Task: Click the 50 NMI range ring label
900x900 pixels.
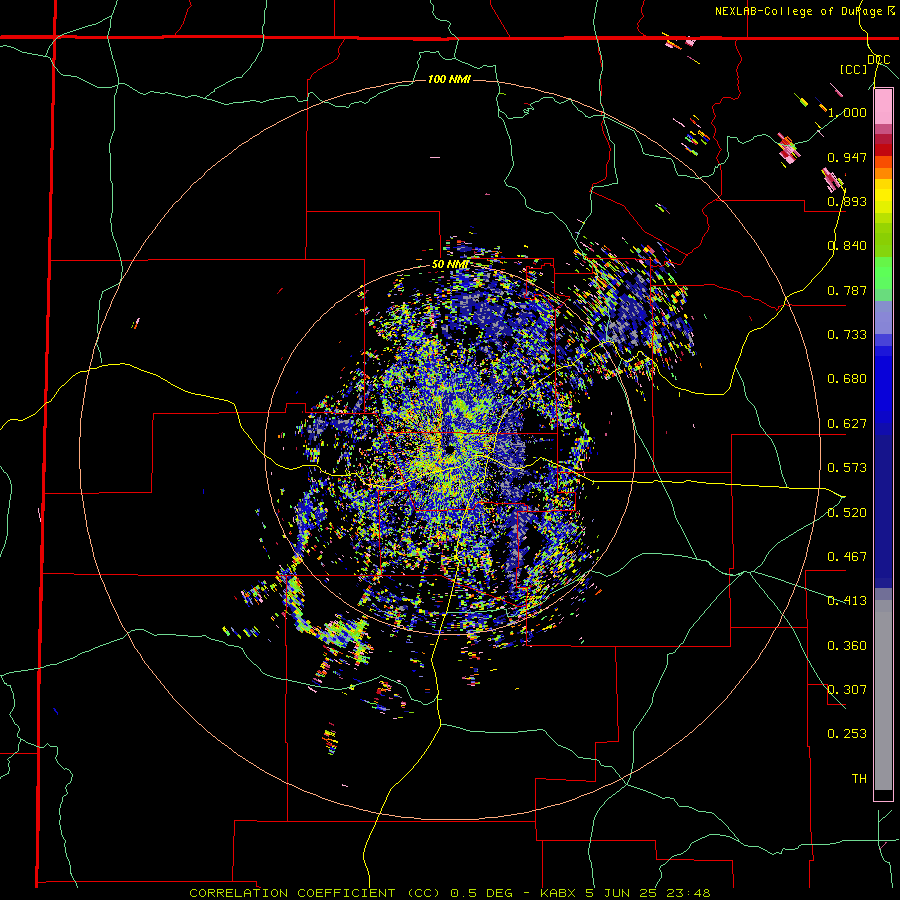Action: point(450,265)
